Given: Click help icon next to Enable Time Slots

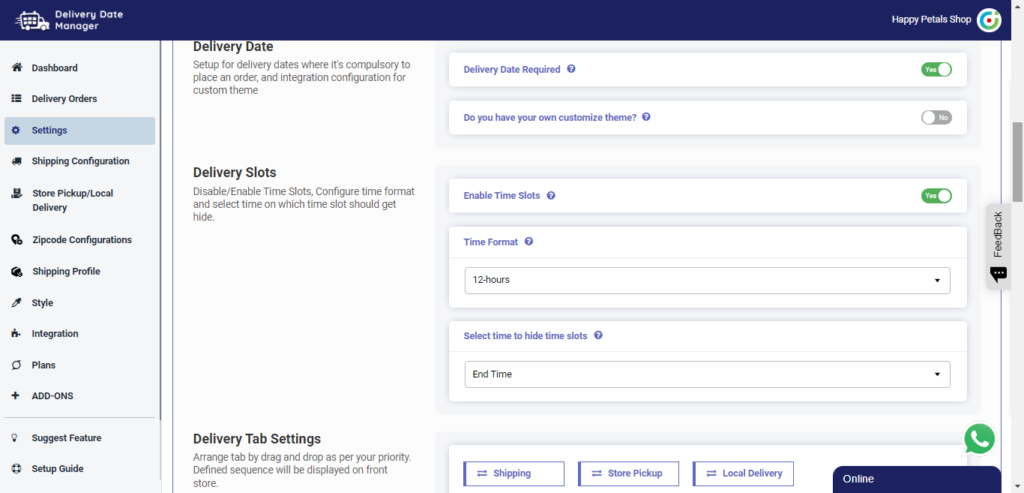Looking at the screenshot, I should click(x=551, y=195).
